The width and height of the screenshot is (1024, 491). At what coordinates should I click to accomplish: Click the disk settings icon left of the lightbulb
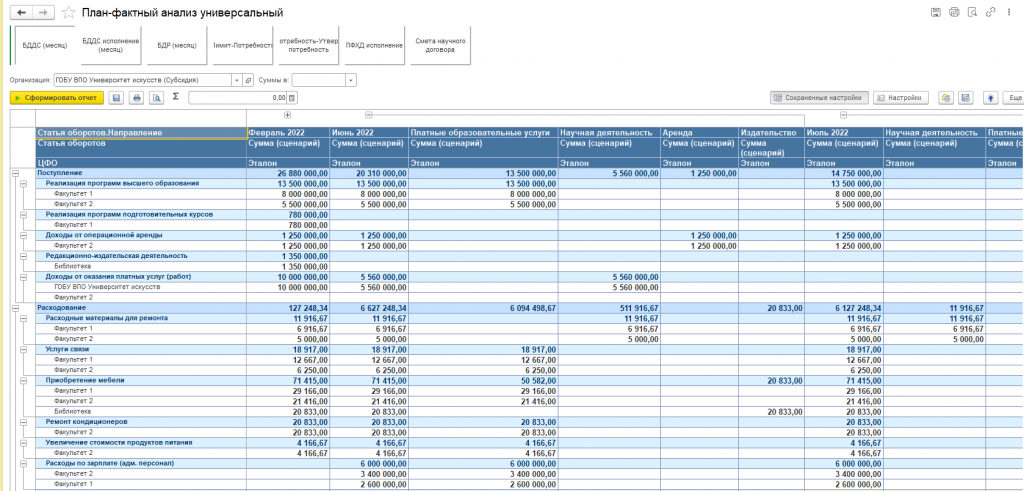tap(966, 98)
